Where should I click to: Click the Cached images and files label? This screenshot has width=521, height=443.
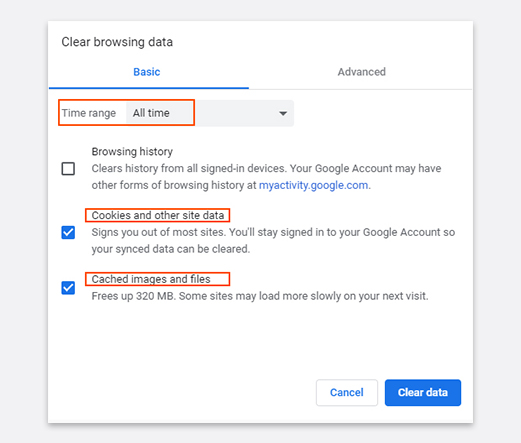[151, 279]
